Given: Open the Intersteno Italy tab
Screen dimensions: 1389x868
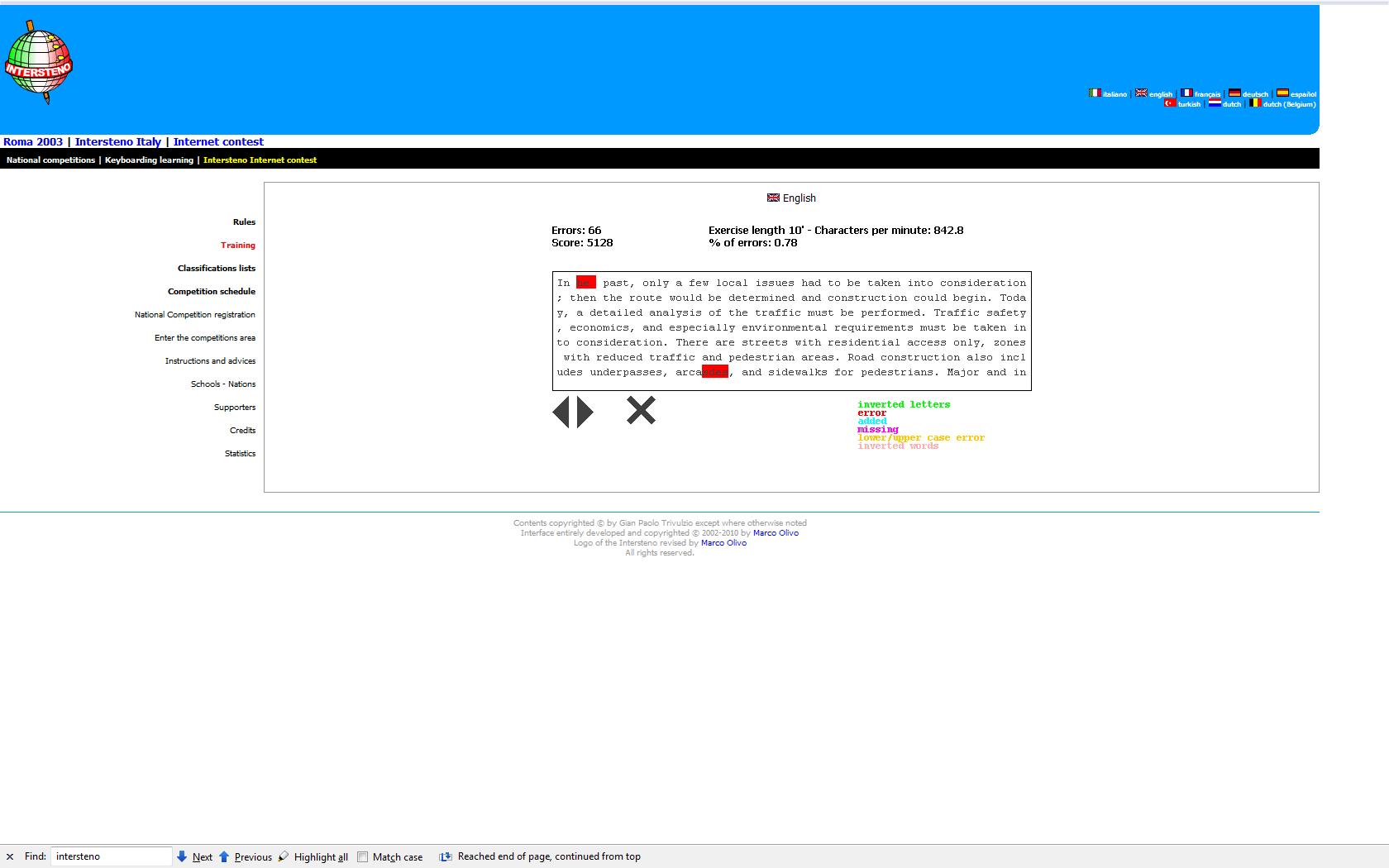Looking at the screenshot, I should [x=118, y=141].
